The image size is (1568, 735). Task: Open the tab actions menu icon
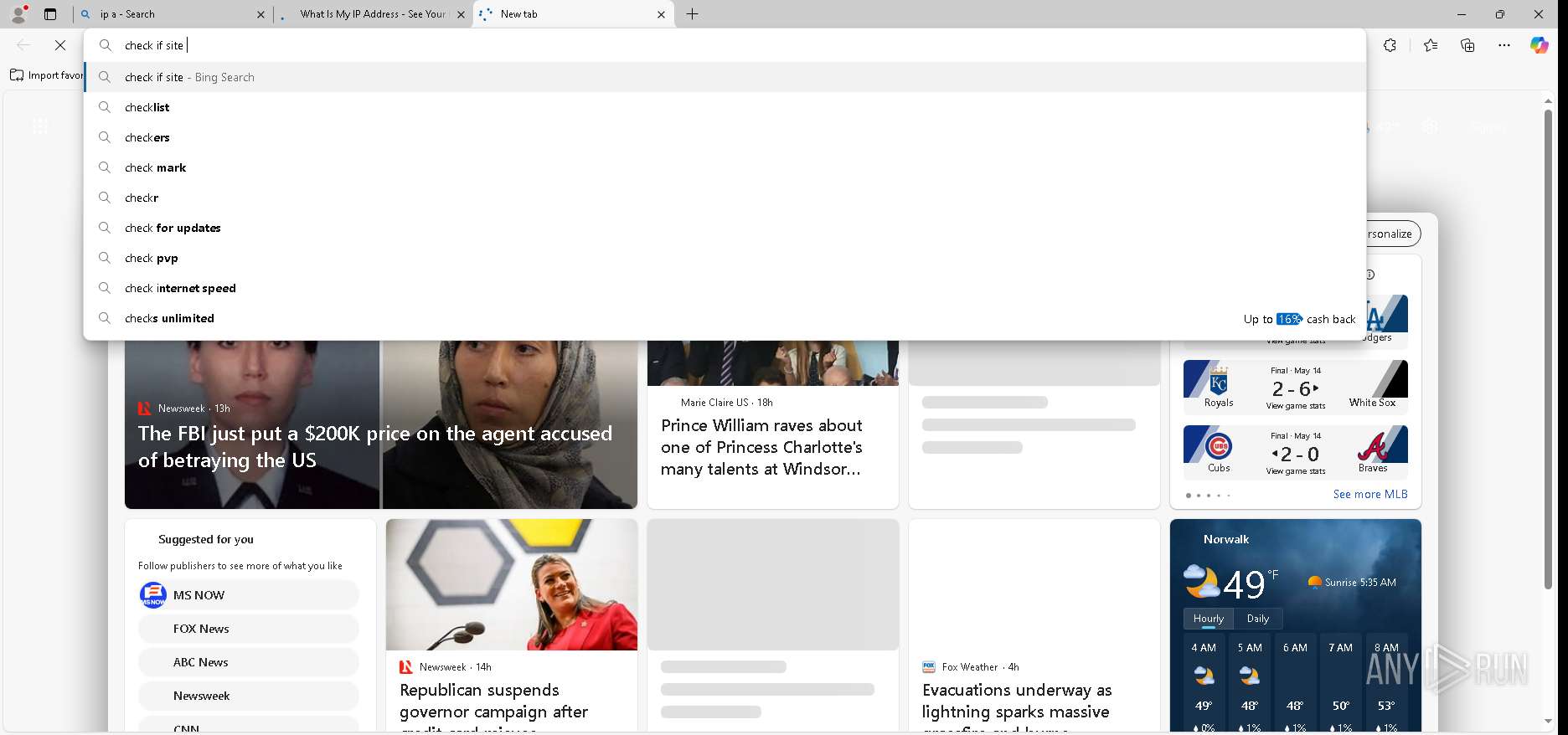pos(50,14)
